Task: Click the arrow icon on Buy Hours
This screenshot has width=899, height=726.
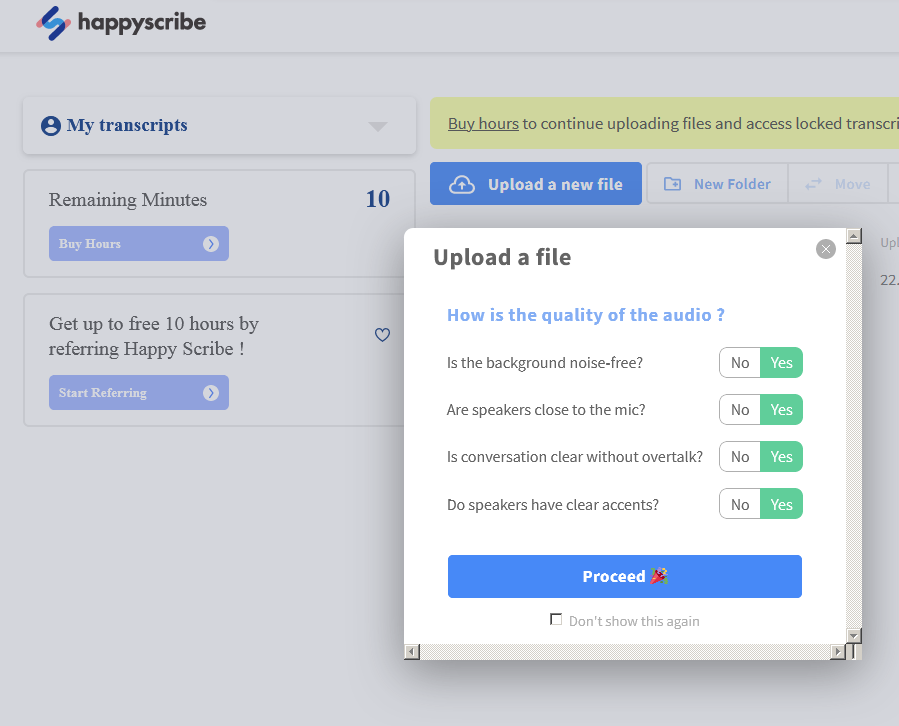Action: 210,244
